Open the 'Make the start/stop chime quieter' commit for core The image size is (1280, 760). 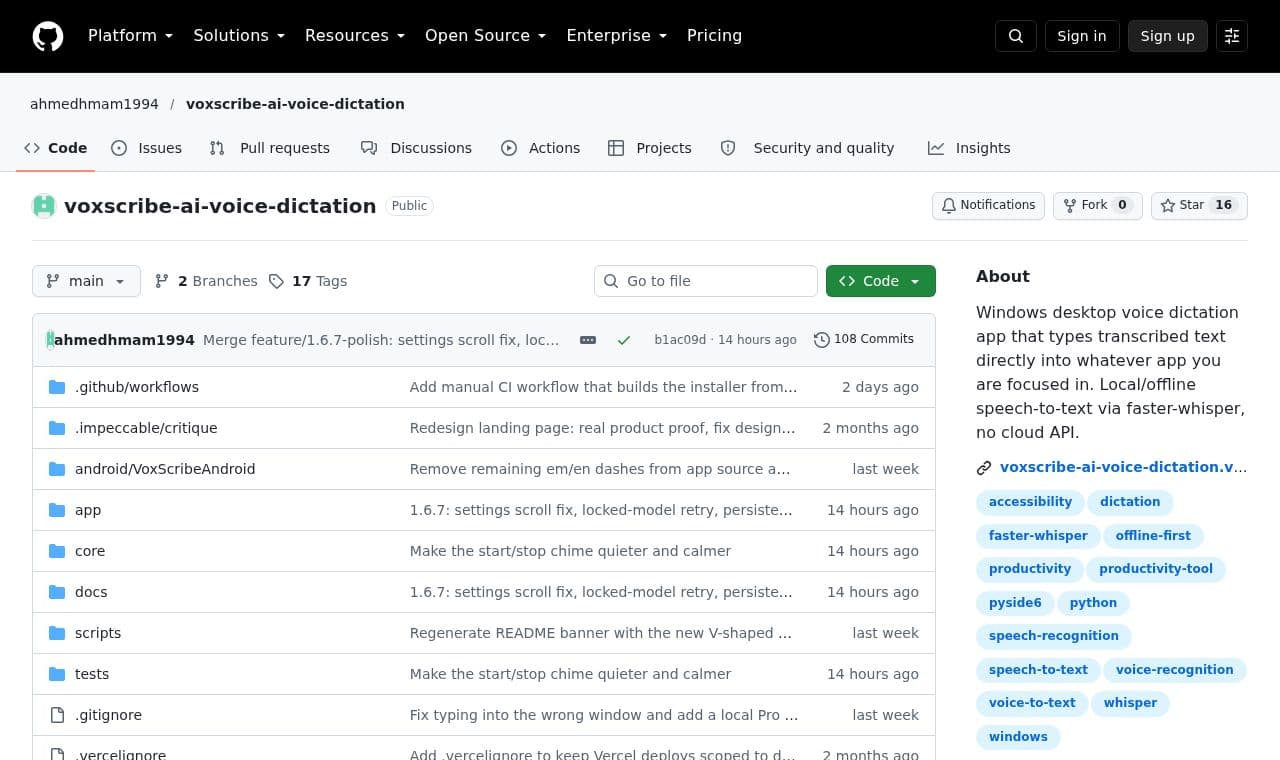(570, 551)
